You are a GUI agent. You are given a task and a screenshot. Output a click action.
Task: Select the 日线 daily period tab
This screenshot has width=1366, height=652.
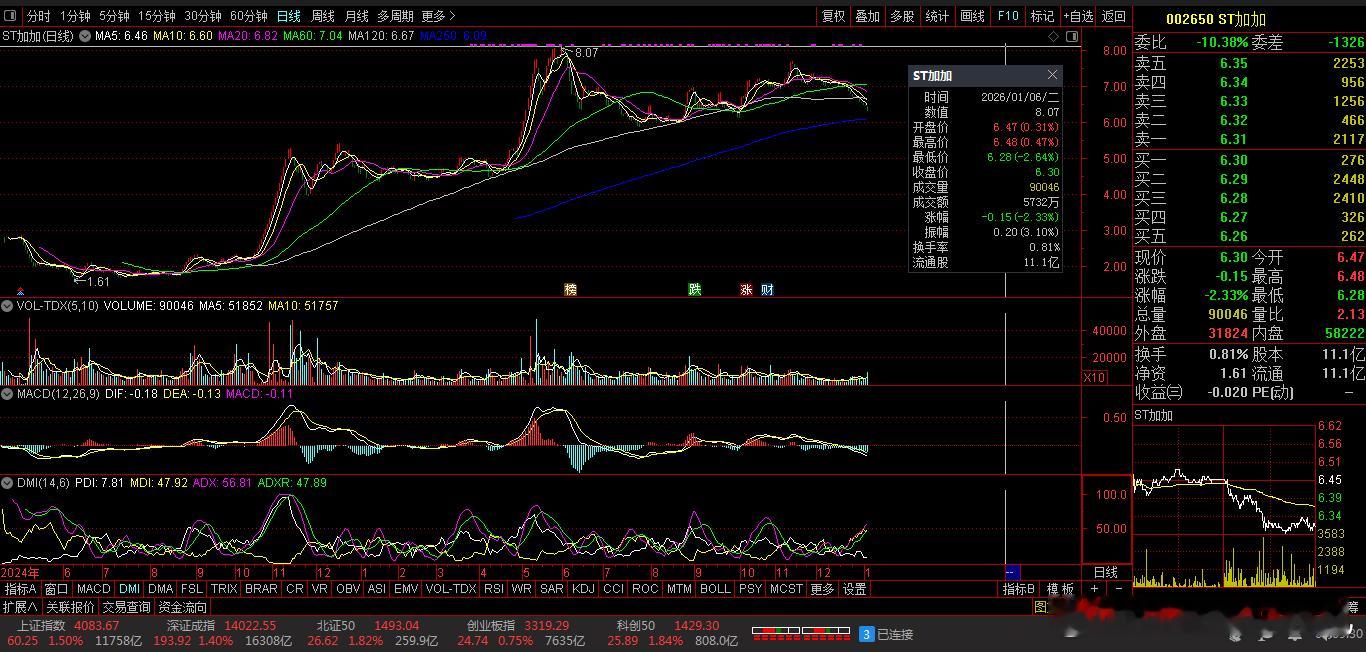click(x=288, y=16)
